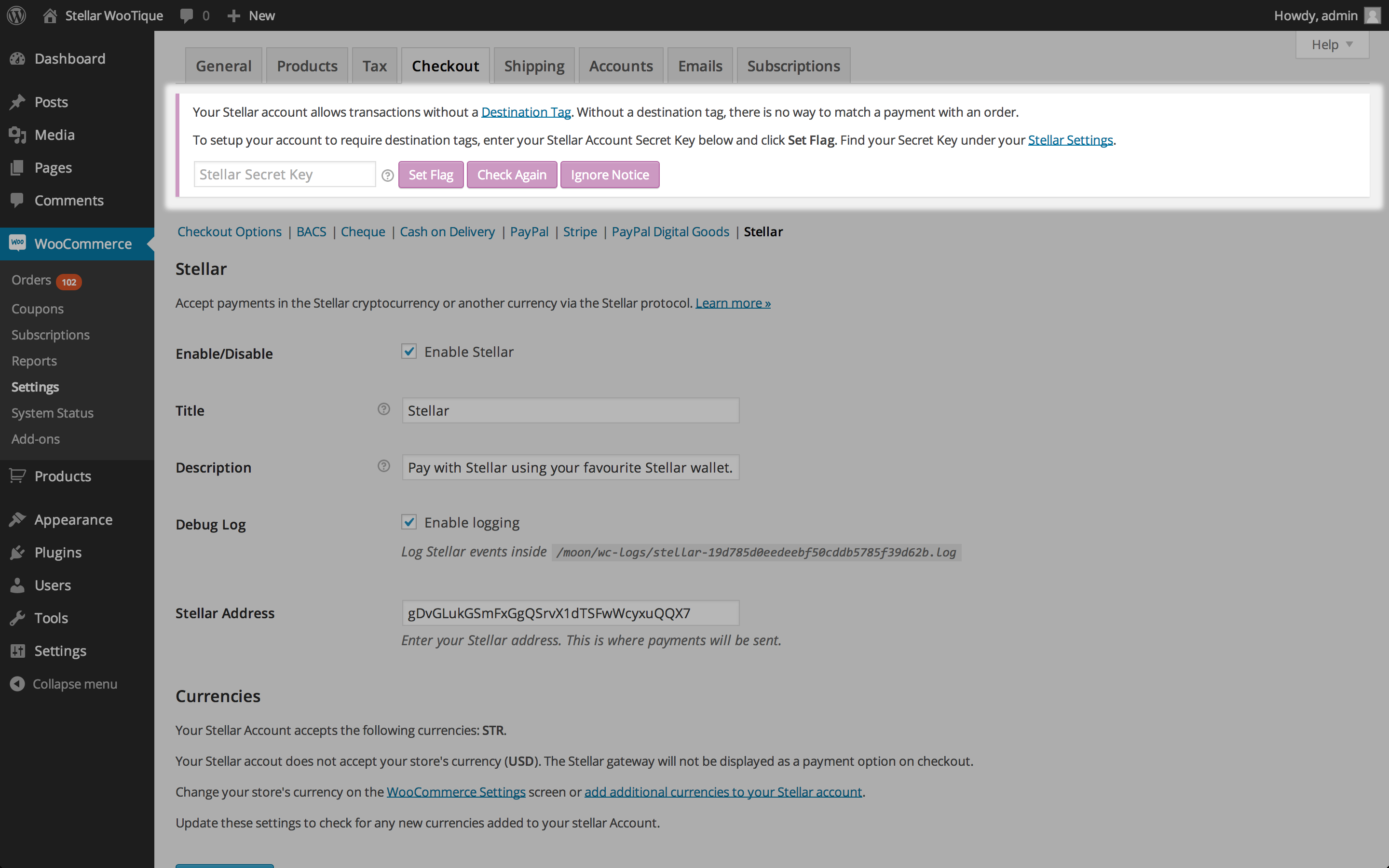The height and width of the screenshot is (868, 1389).
Task: Go to Checkout Options section
Action: 229,231
